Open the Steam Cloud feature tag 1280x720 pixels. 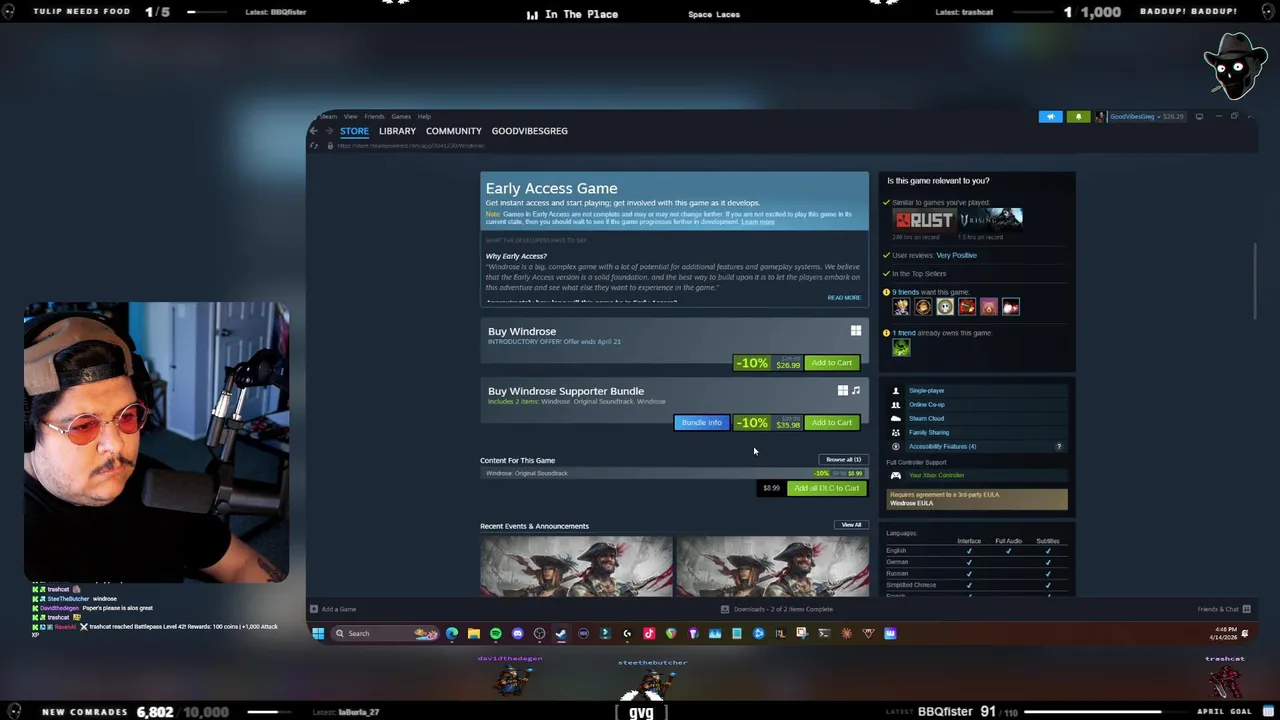[926, 419]
